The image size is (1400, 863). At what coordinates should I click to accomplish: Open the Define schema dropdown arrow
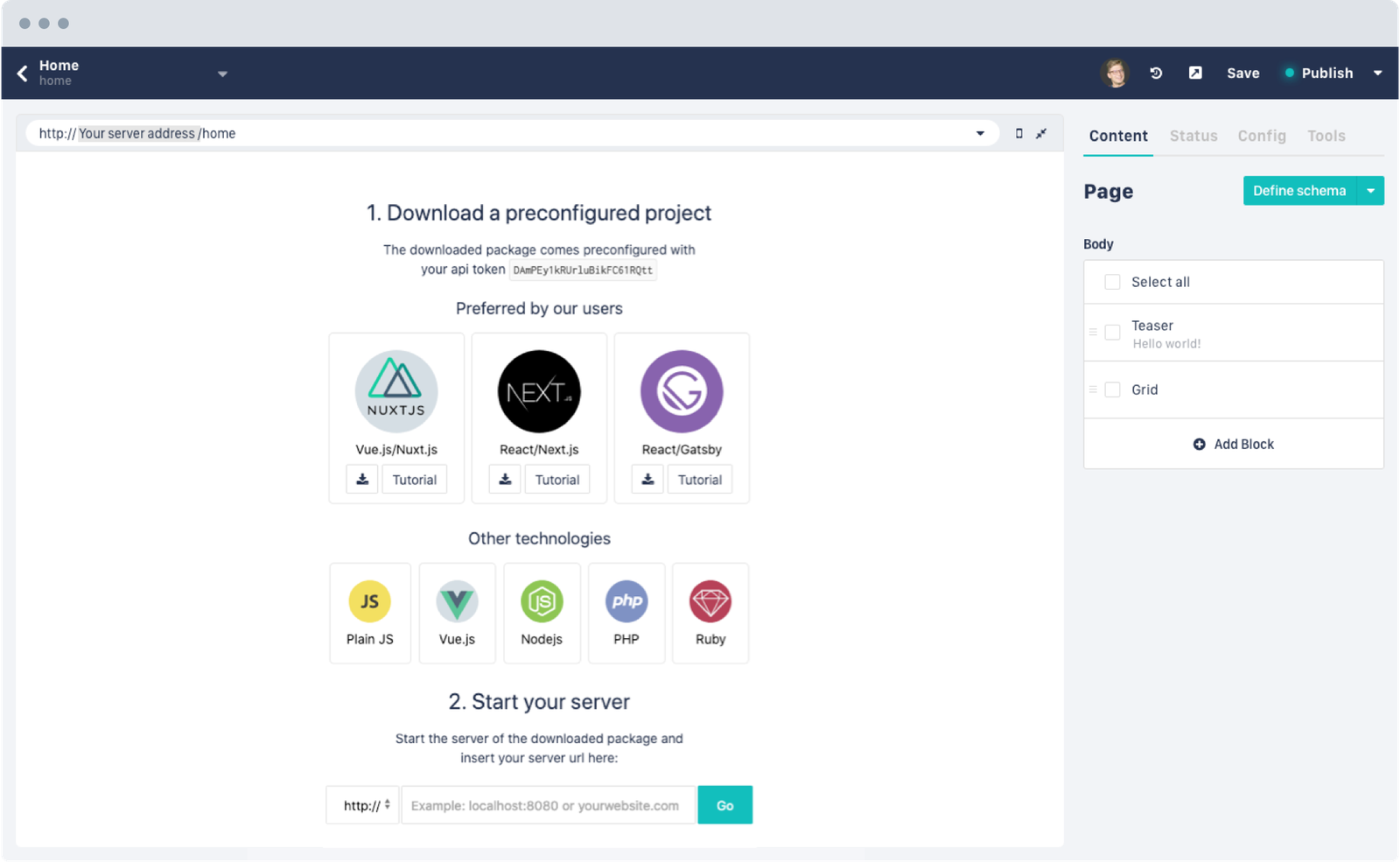(1370, 191)
